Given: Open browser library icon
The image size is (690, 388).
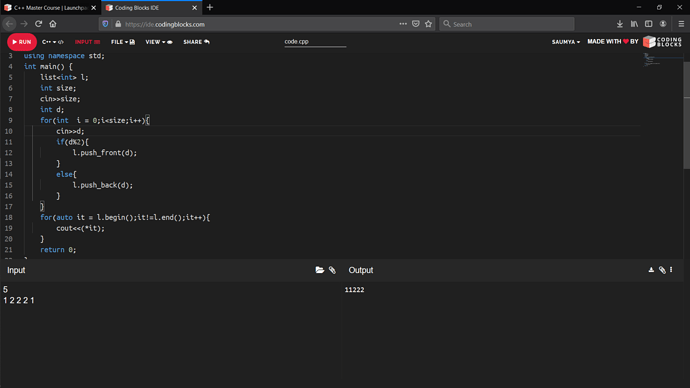Looking at the screenshot, I should [634, 24].
